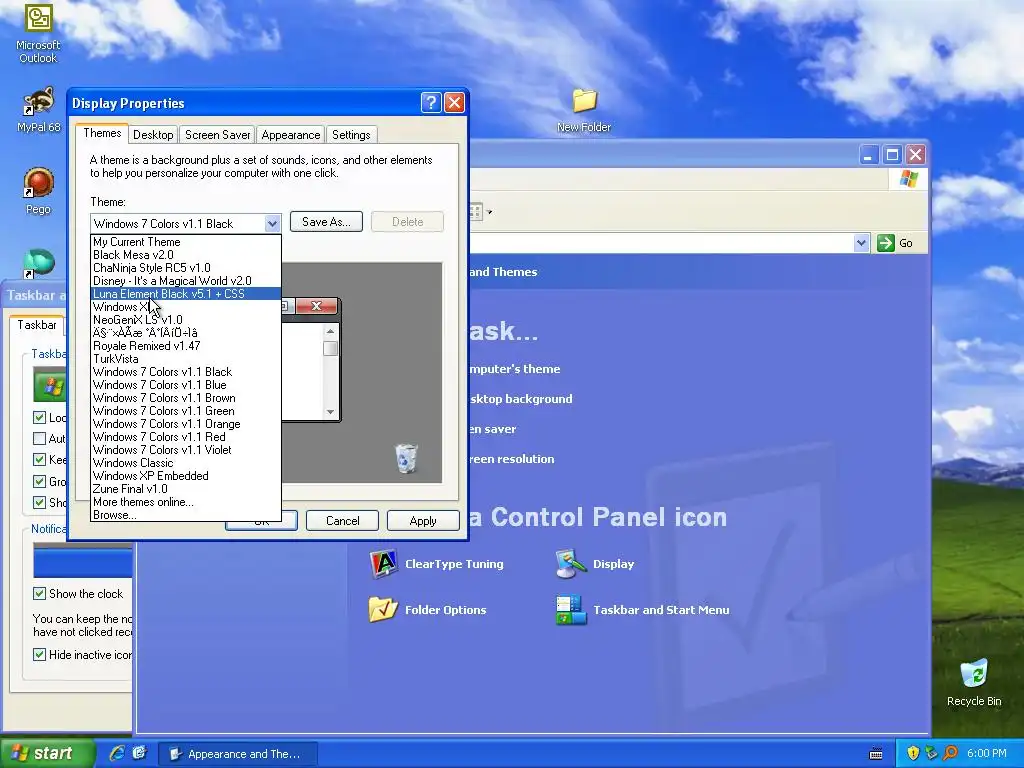Viewport: 1024px width, 768px height.
Task: Click the security shield tray icon
Action: [x=913, y=753]
